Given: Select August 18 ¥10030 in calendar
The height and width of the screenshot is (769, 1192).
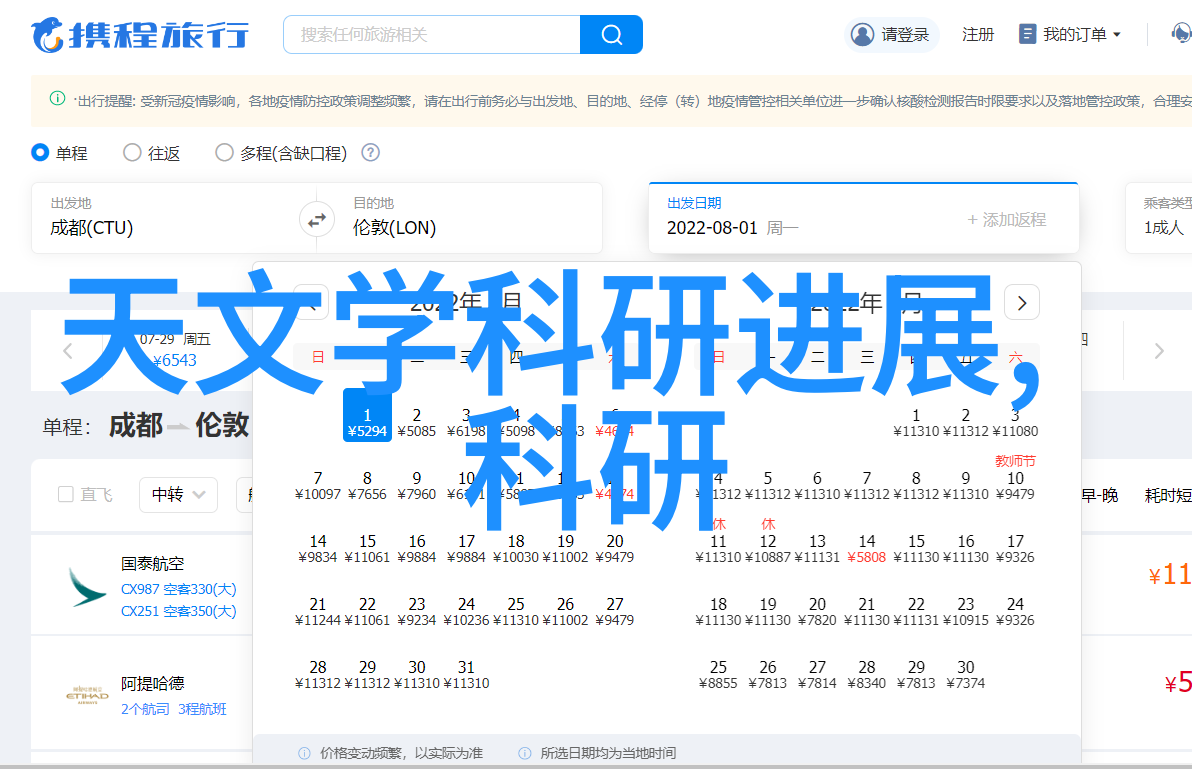Looking at the screenshot, I should tap(516, 549).
